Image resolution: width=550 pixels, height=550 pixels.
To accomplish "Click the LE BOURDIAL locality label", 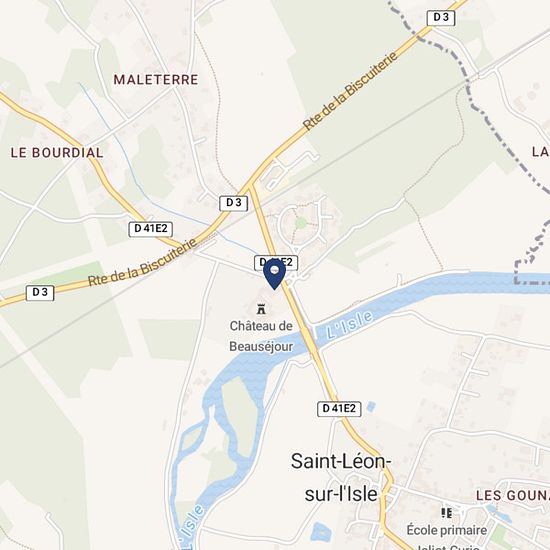I will click(x=57, y=153).
